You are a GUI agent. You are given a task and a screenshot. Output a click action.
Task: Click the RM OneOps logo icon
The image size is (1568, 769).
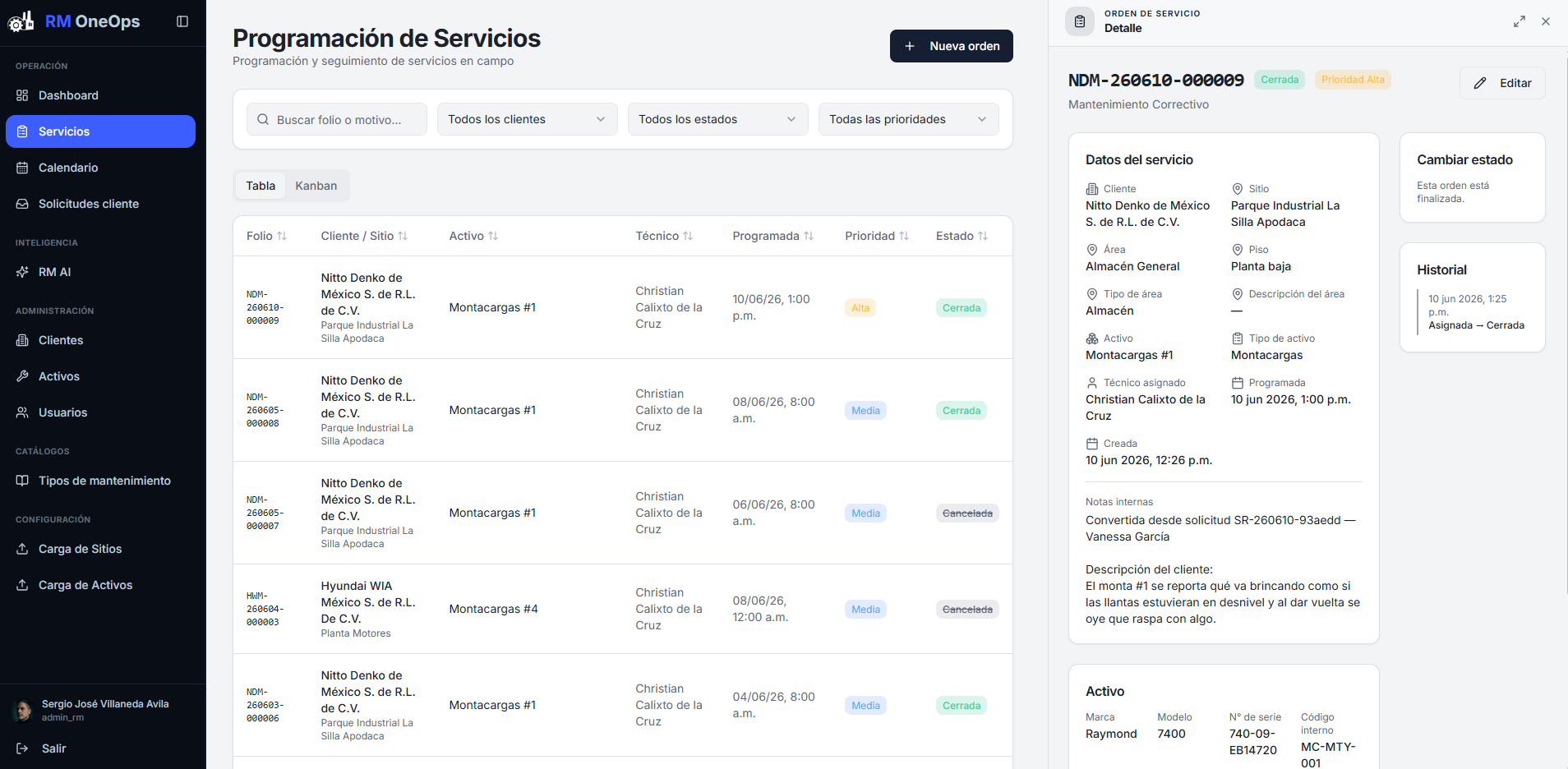coord(21,21)
